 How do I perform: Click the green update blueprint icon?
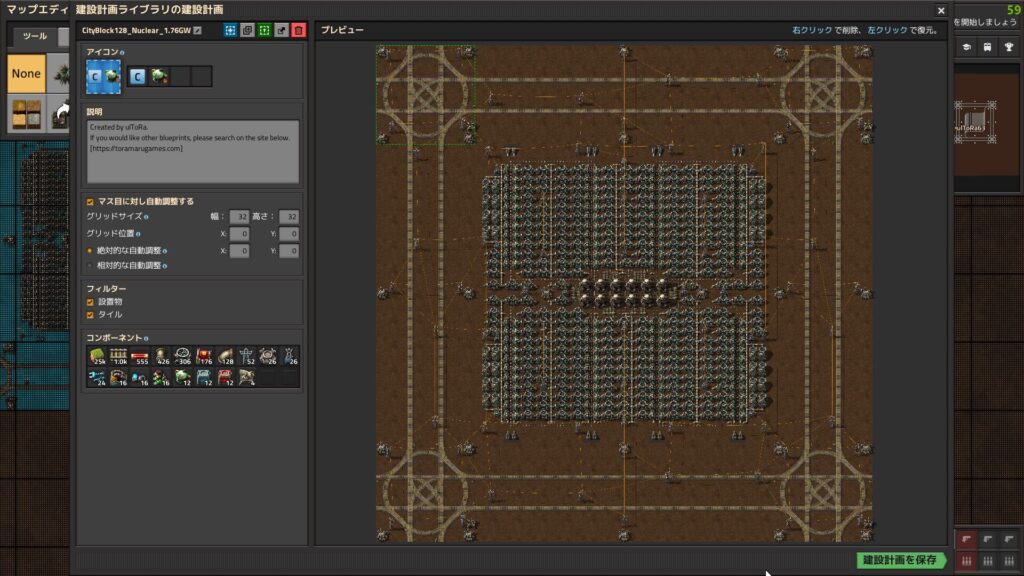click(x=264, y=30)
